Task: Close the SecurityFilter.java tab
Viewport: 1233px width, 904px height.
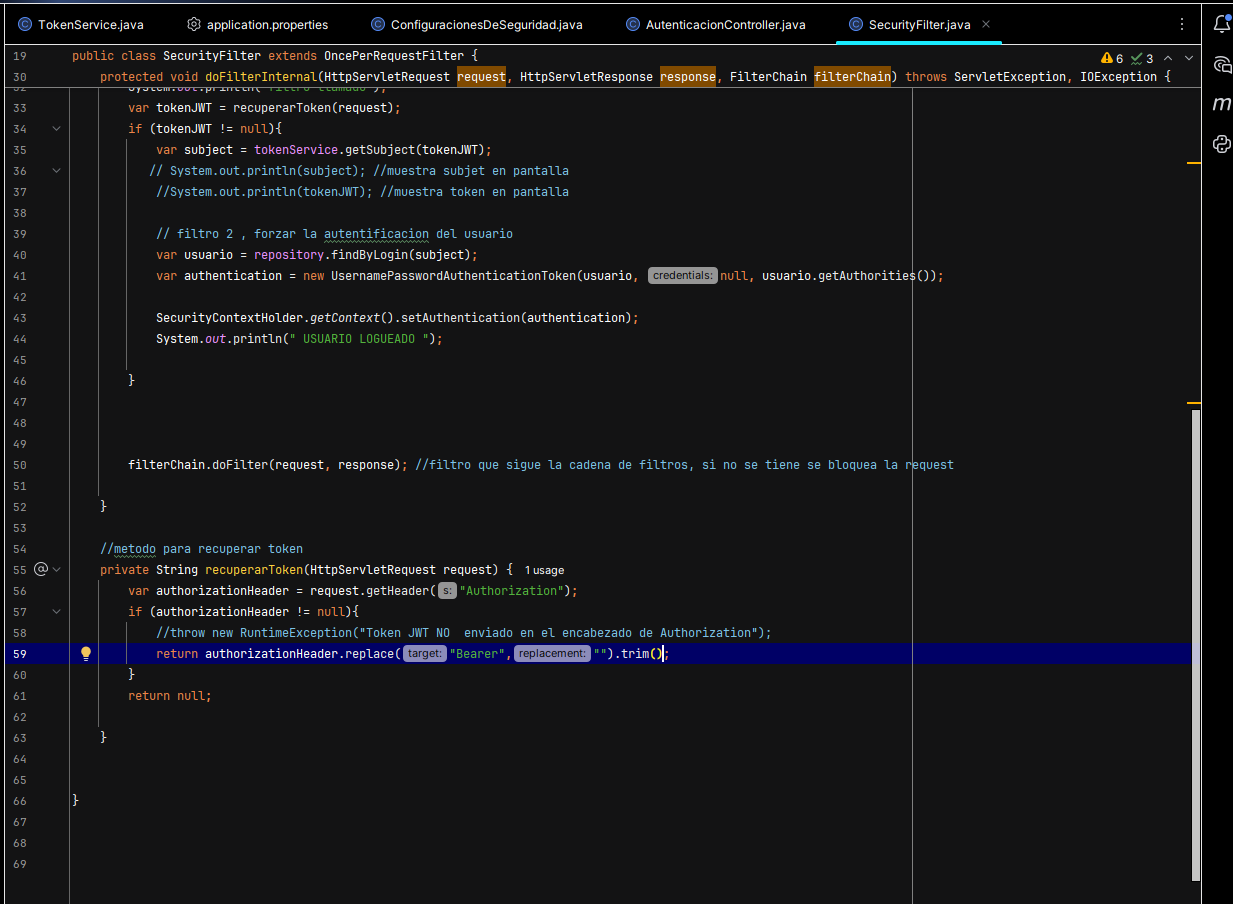Action: [x=986, y=24]
